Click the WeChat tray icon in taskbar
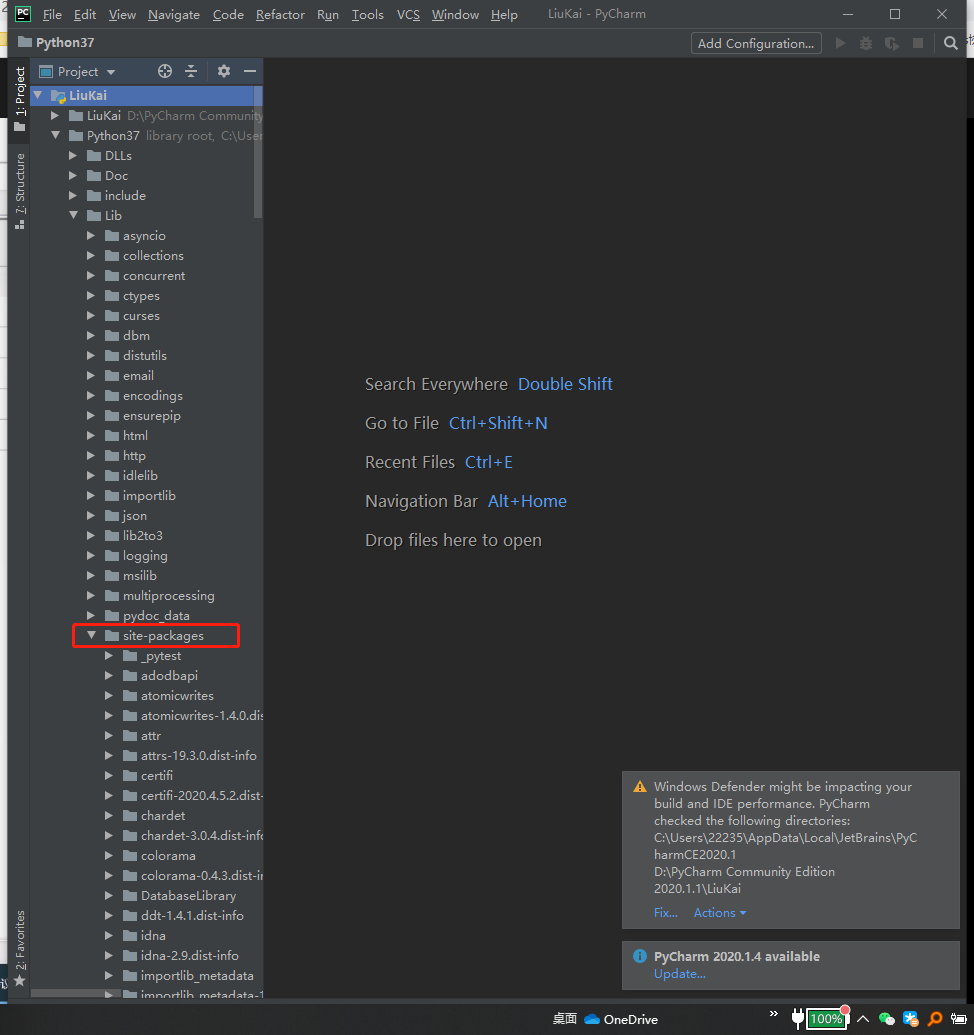The height and width of the screenshot is (1035, 974). pos(887,1019)
